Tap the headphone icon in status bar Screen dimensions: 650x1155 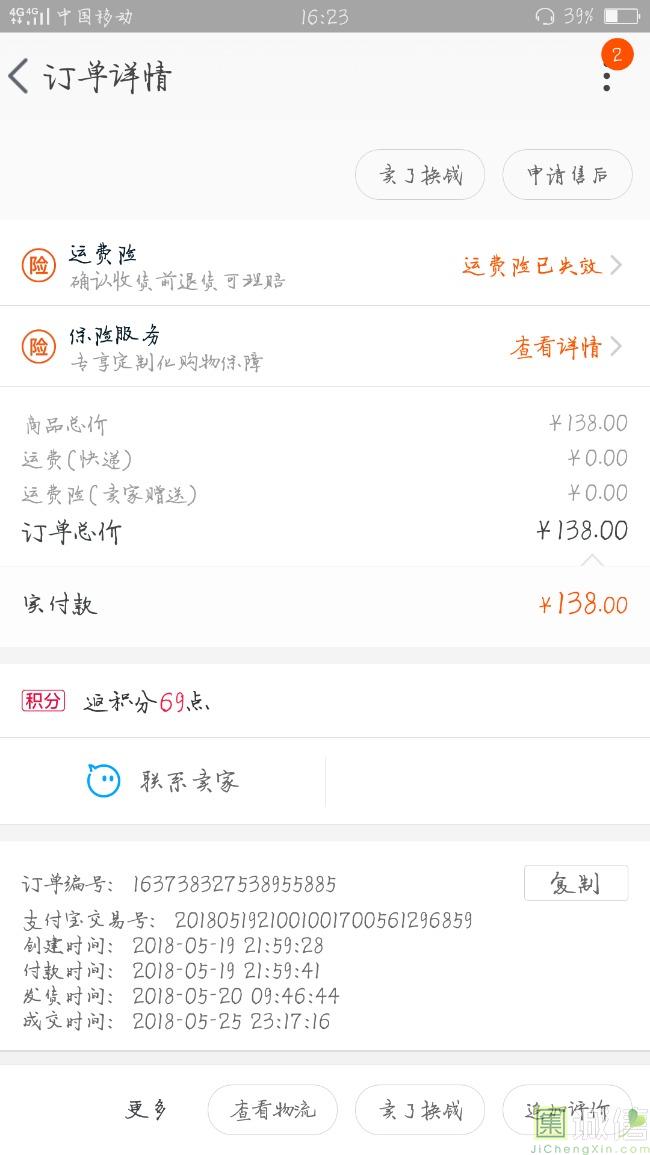click(545, 16)
